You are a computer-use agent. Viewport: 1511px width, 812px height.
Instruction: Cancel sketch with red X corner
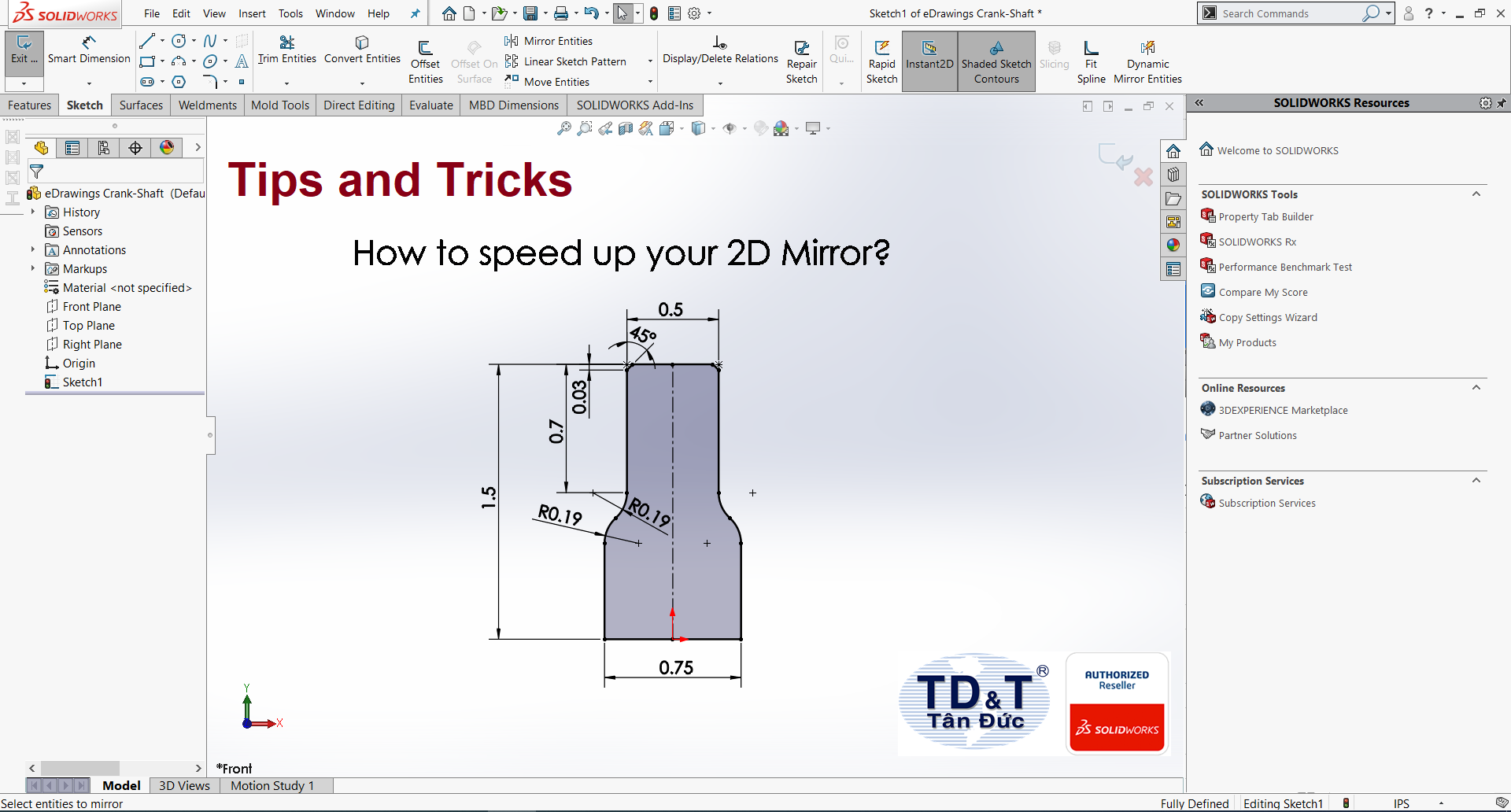click(1143, 177)
